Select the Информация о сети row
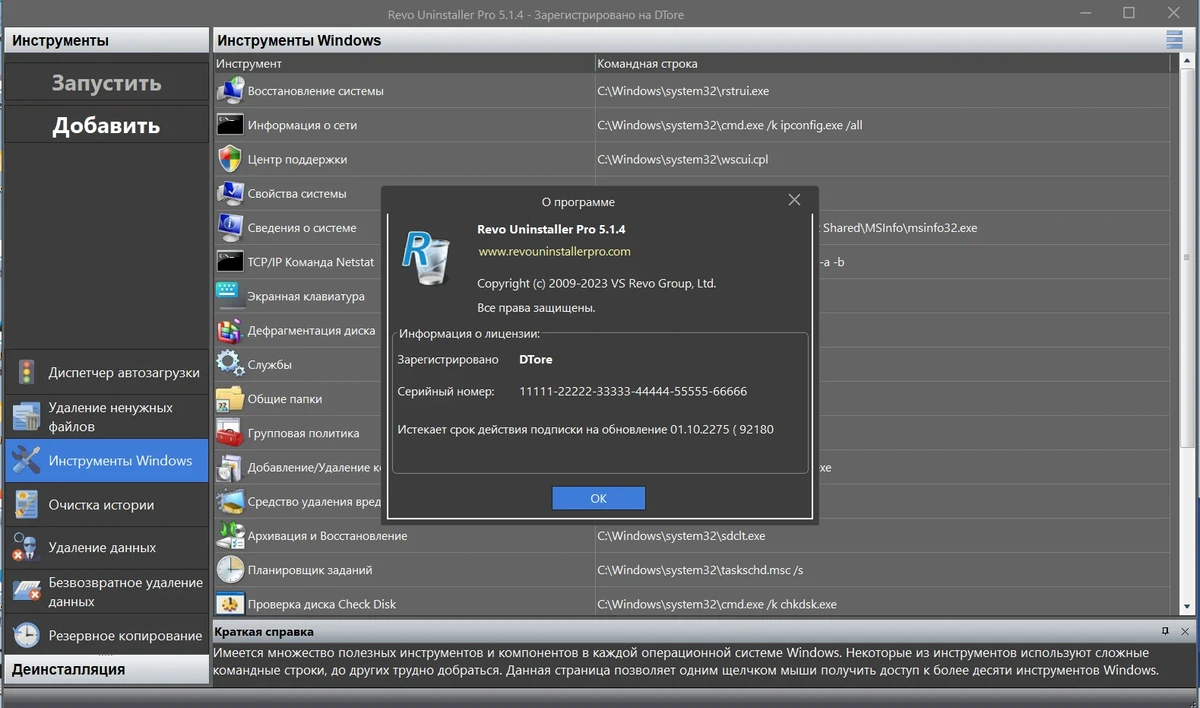1200x708 pixels. pyautogui.click(x=691, y=125)
